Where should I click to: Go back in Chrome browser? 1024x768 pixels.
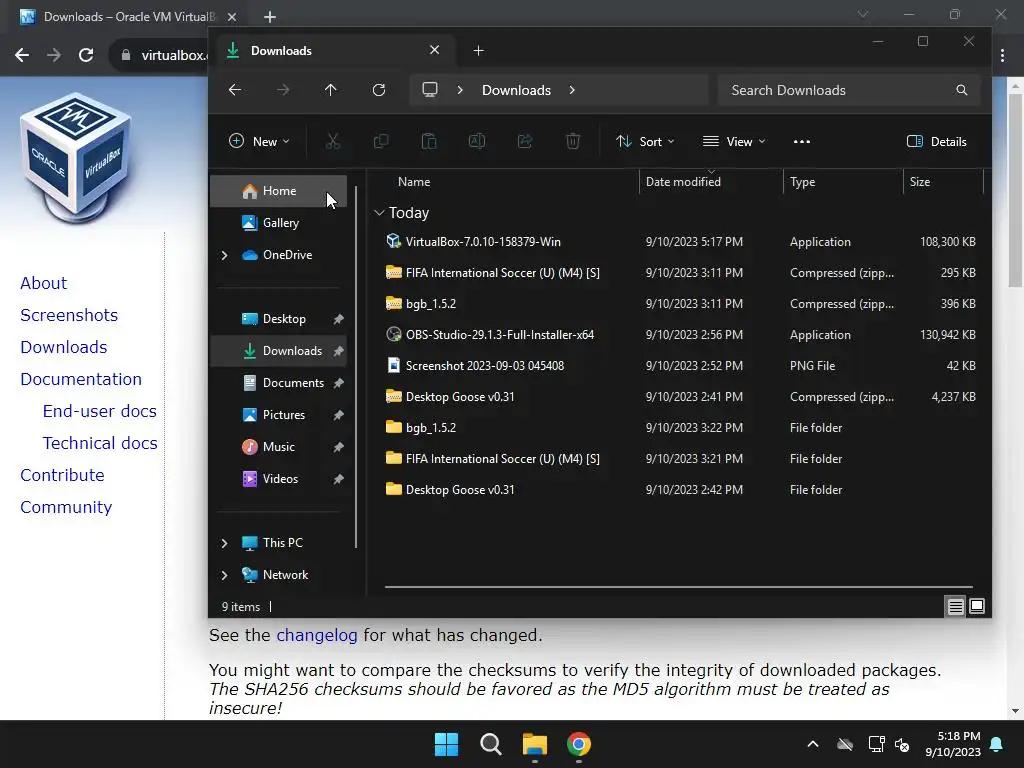(22, 55)
